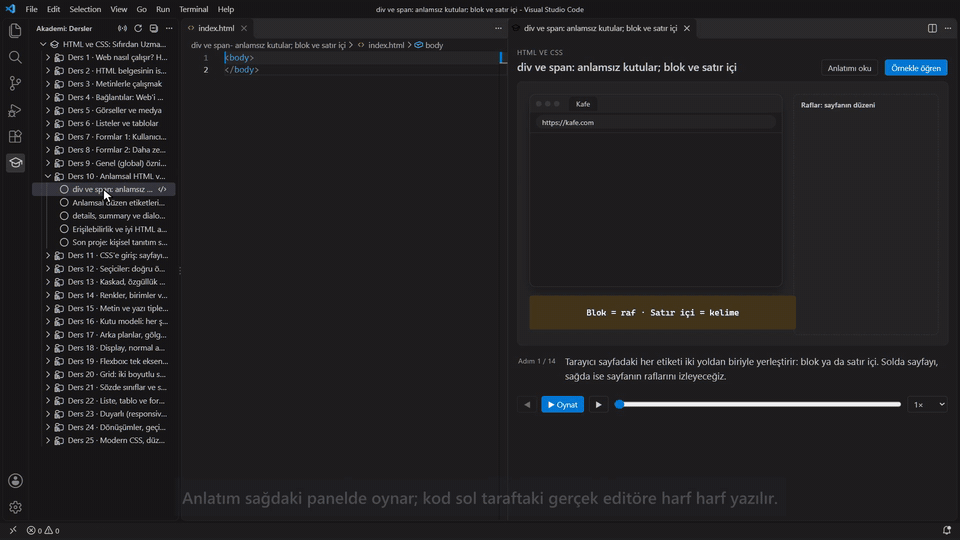960x540 pixels.
Task: Expand Ders 19 - Flexbox
Action: pyautogui.click(x=48, y=361)
